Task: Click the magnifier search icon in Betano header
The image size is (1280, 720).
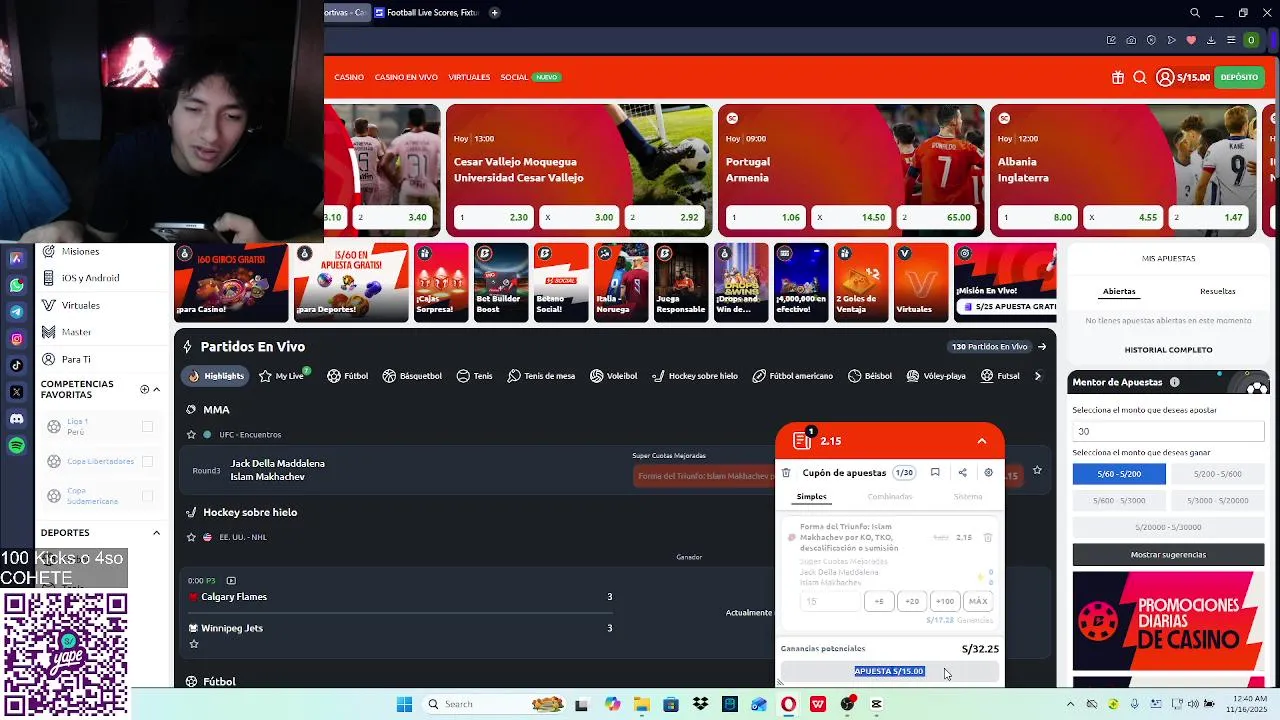Action: 1140,77
